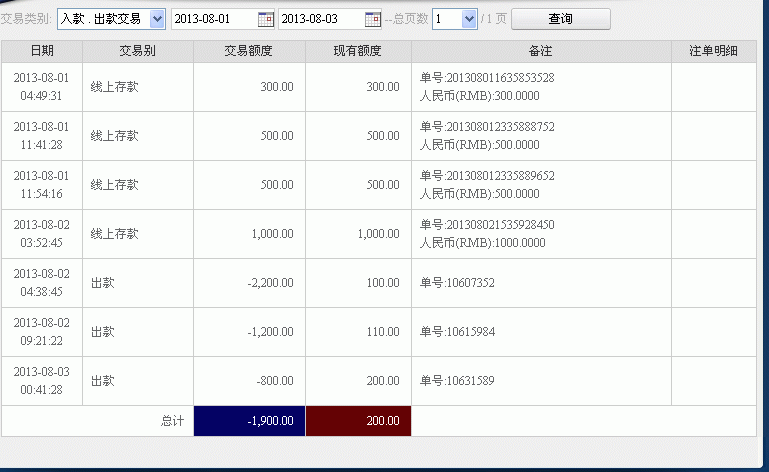Click the 总计 total label
The width and height of the screenshot is (769, 472).
[172, 421]
